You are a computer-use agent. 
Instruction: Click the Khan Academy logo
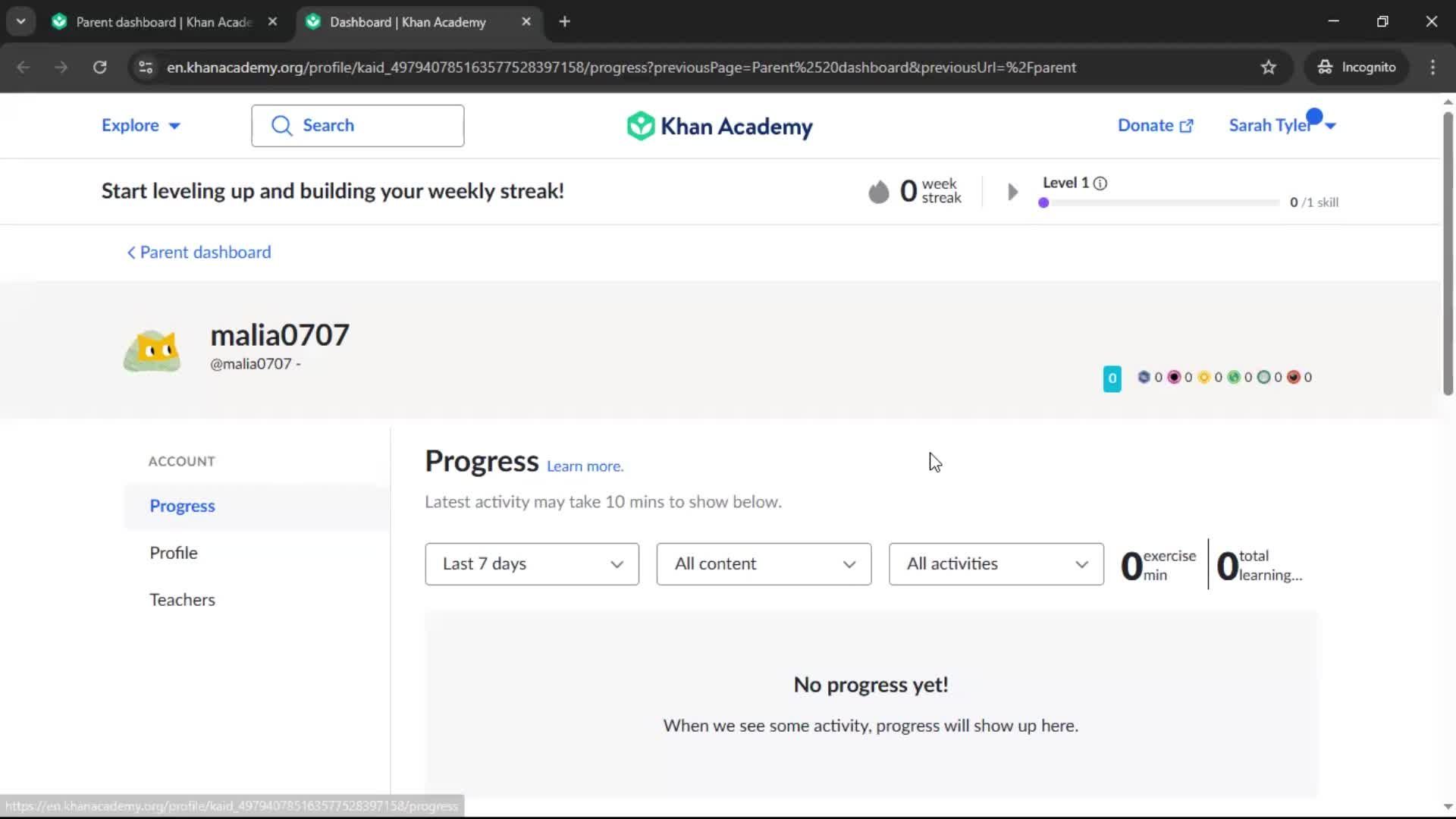tap(719, 126)
